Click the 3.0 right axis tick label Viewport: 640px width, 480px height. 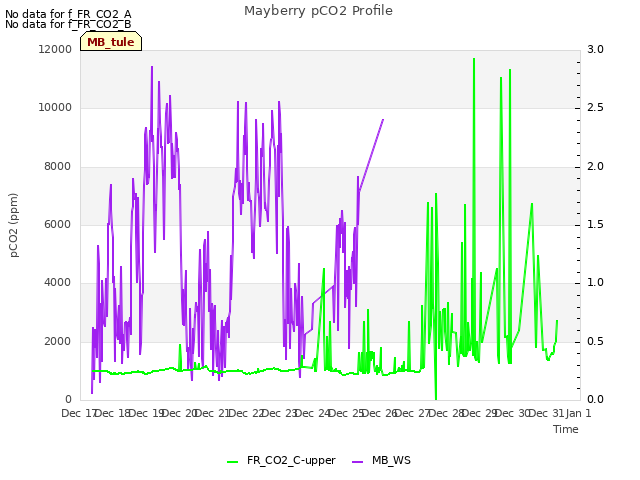595,49
